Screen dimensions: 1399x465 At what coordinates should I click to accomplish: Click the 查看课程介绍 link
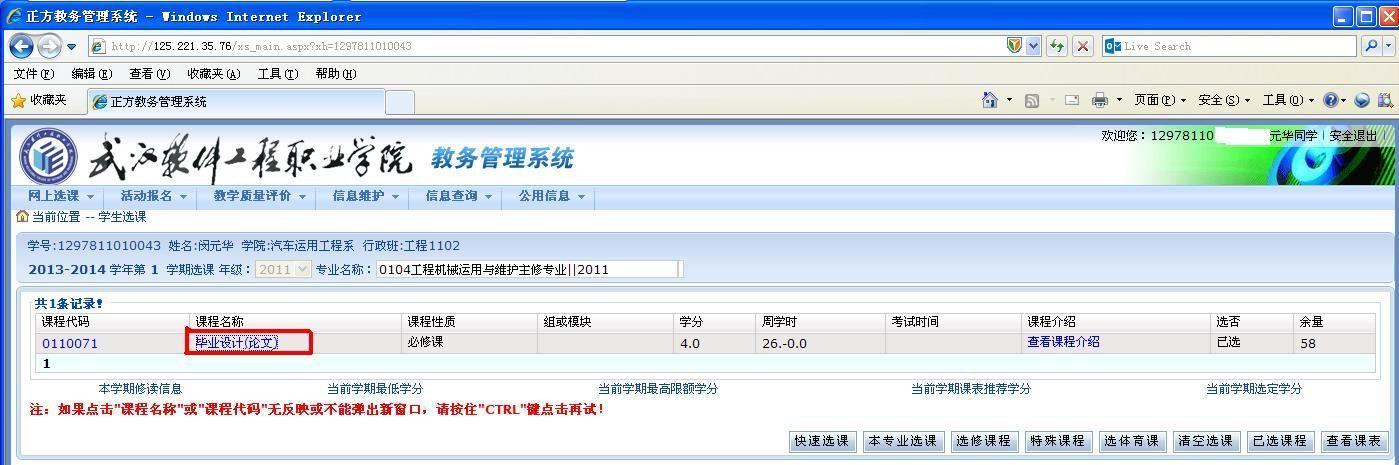[1063, 342]
